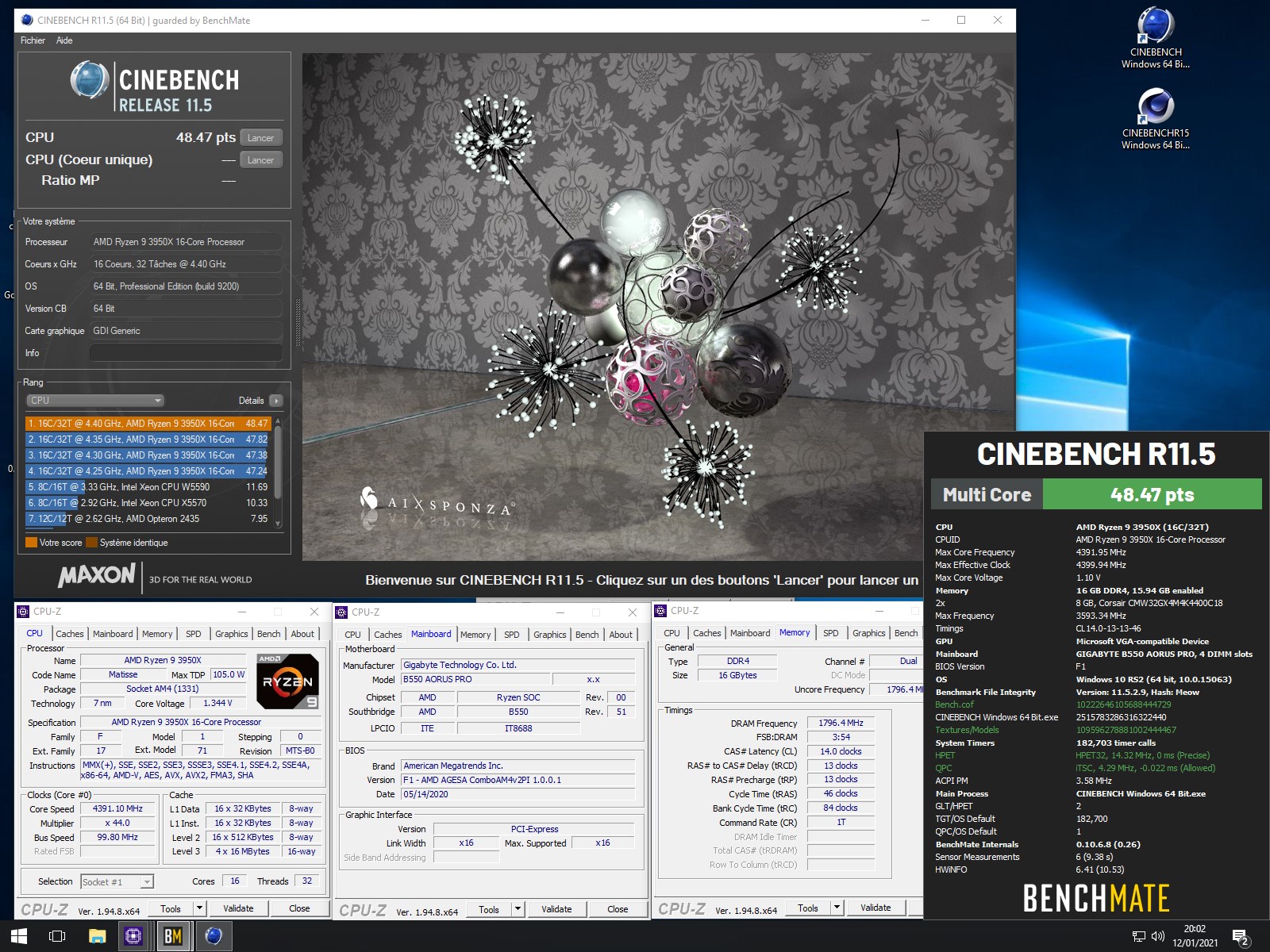This screenshot has width=1270, height=952.
Task: Click the B550 AORUS PRO model field
Action: (x=475, y=680)
